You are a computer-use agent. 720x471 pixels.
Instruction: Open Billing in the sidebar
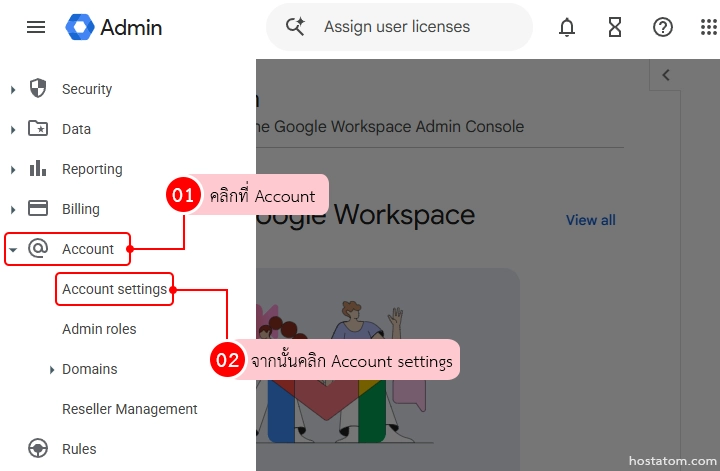[x=81, y=209]
